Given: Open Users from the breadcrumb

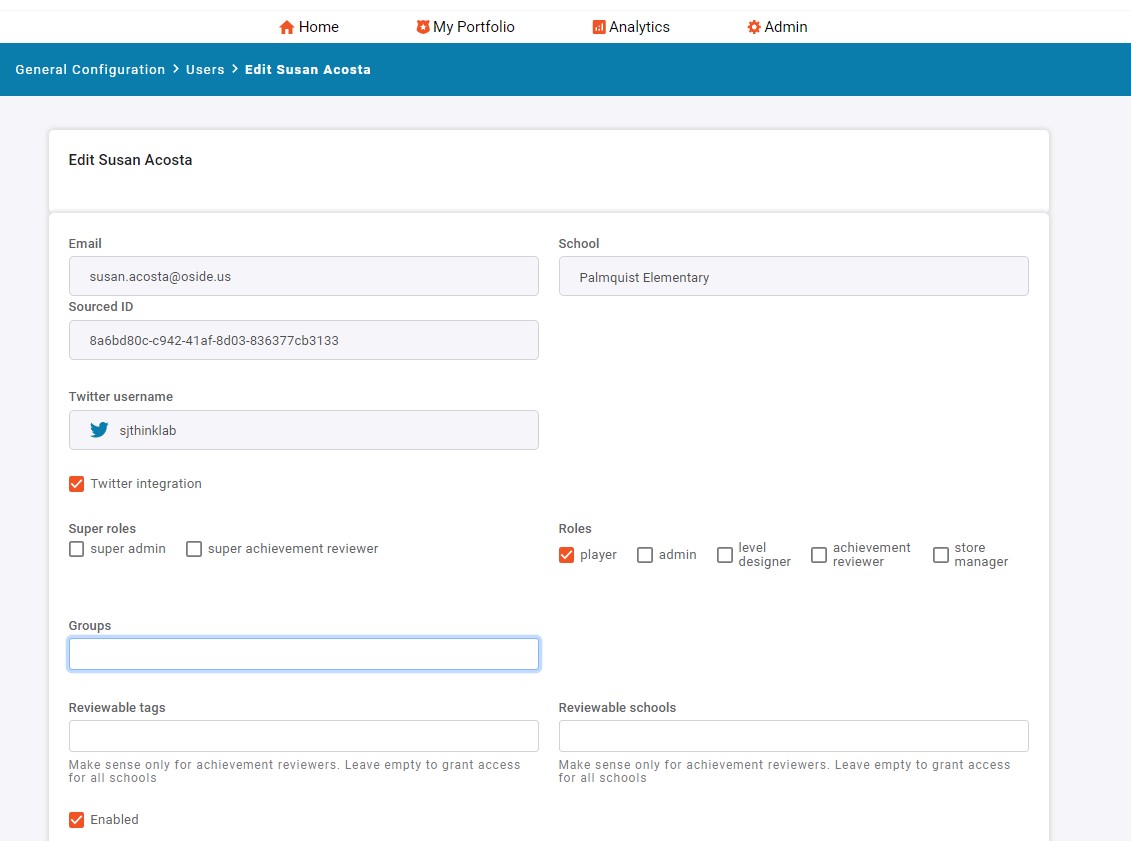Looking at the screenshot, I should coord(205,69).
